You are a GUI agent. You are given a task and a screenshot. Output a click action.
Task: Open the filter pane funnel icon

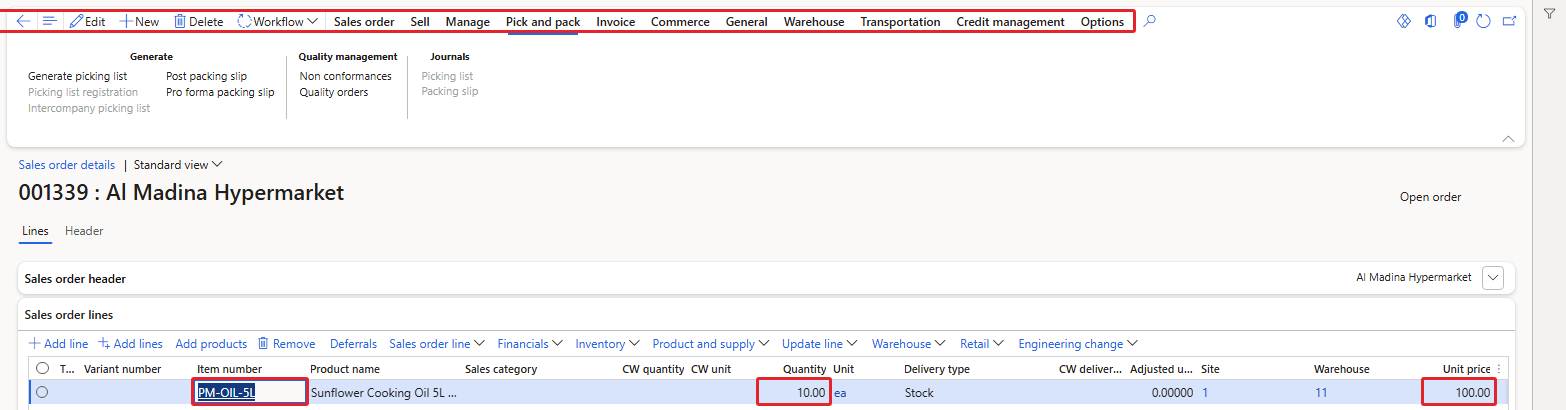pos(1549,13)
